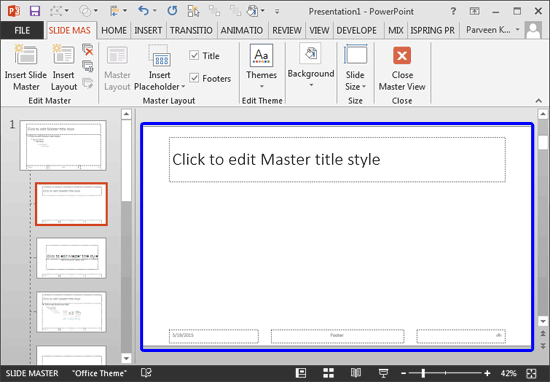Switch to the DEVELOPER tab

[357, 31]
